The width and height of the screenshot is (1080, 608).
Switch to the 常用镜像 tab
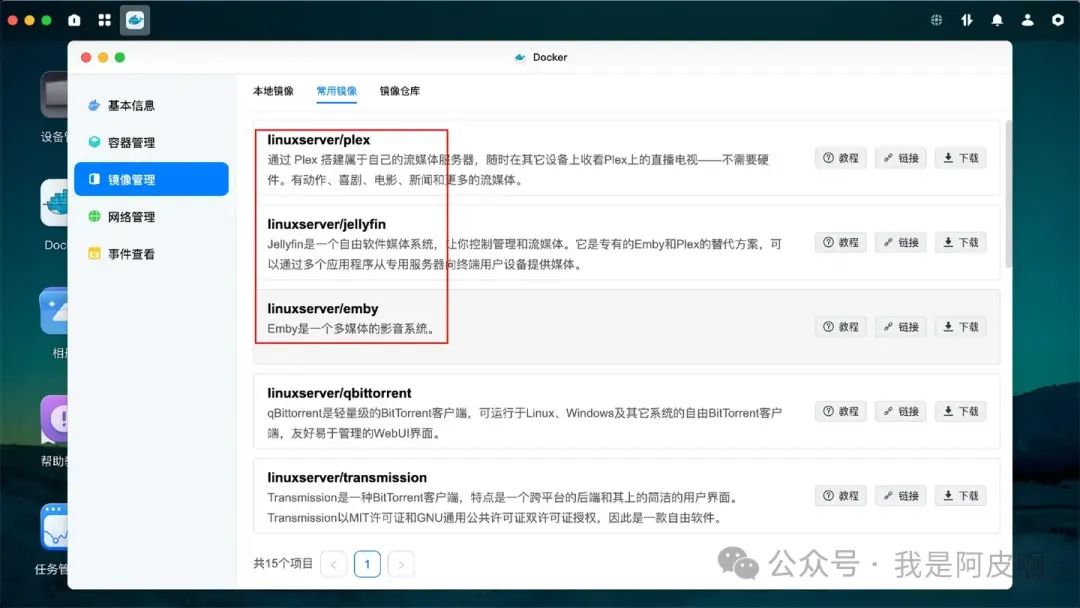point(337,91)
